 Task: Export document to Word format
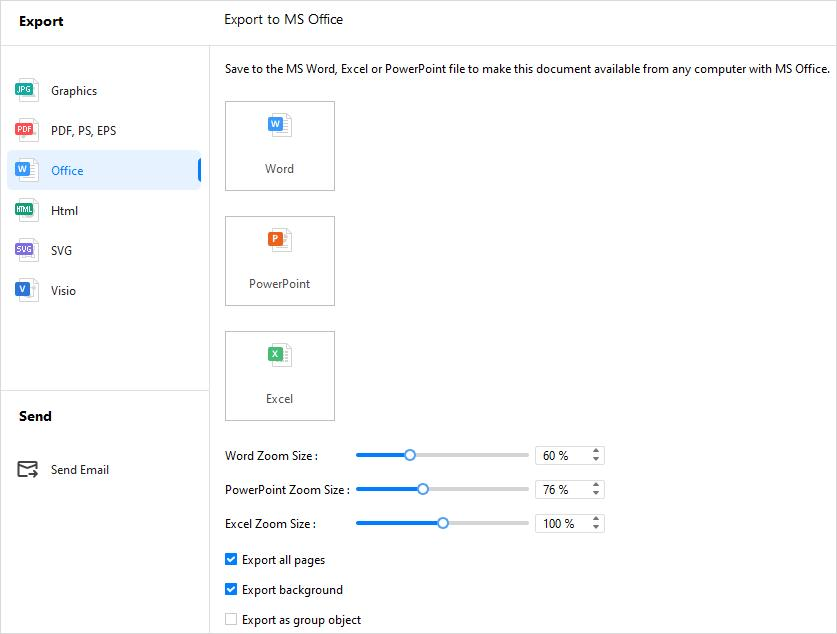[x=280, y=146]
